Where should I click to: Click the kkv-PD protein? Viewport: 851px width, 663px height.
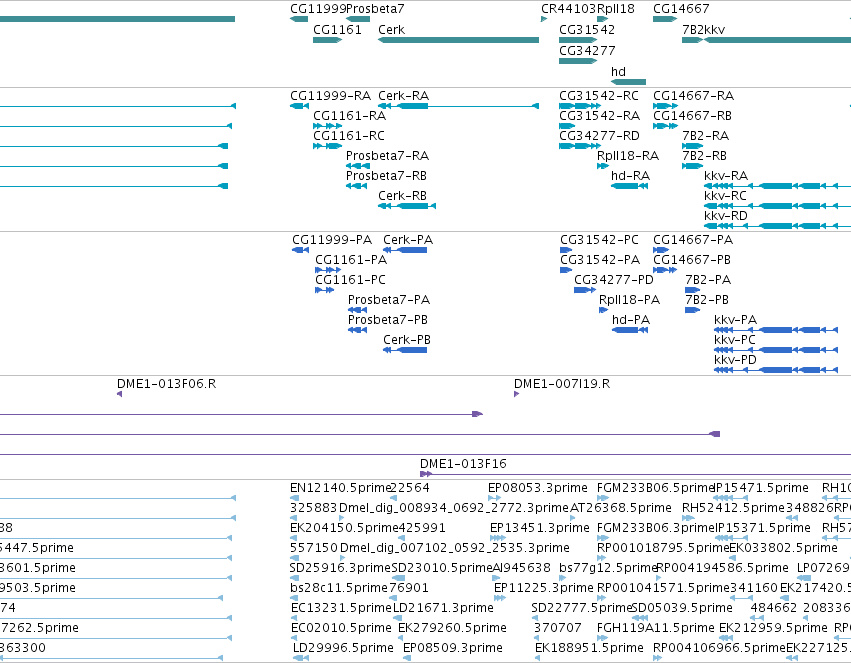(x=776, y=370)
